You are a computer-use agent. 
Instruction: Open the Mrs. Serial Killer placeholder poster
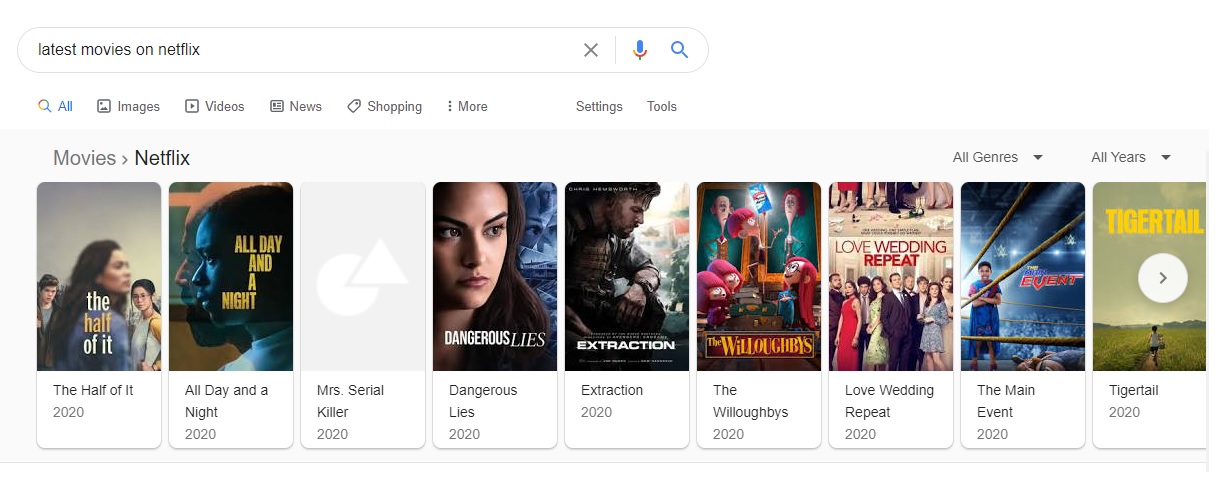tap(363, 276)
